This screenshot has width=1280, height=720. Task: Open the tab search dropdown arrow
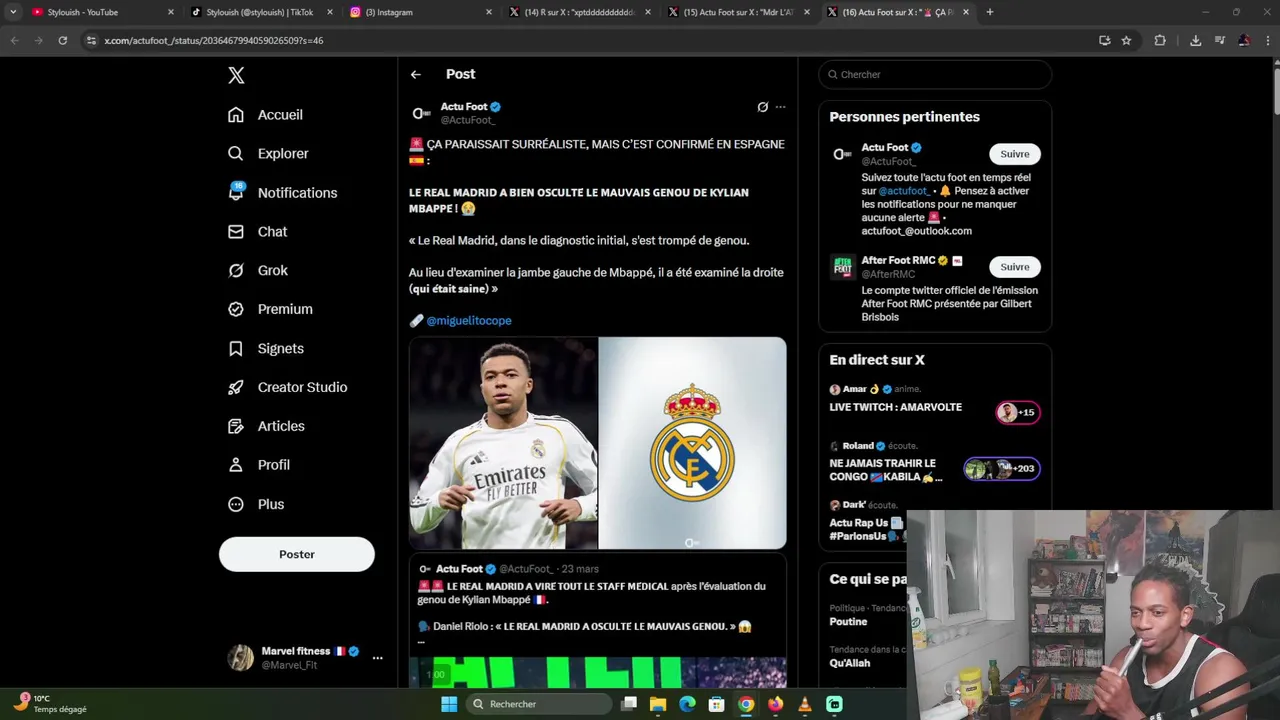pyautogui.click(x=13, y=12)
